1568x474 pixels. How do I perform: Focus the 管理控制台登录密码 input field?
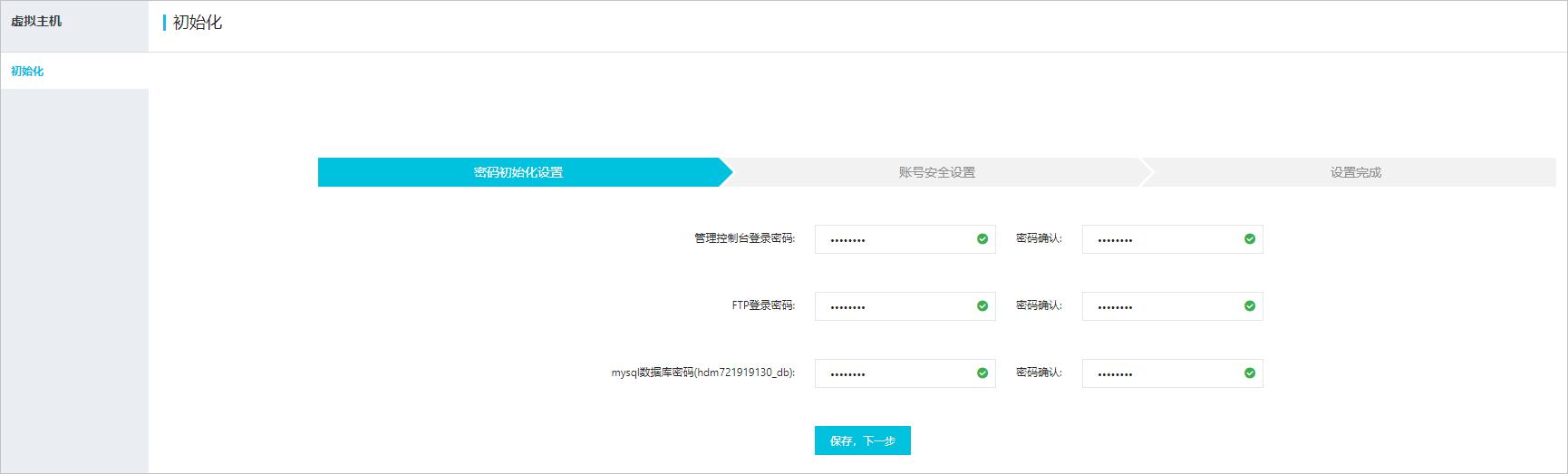(x=893, y=239)
